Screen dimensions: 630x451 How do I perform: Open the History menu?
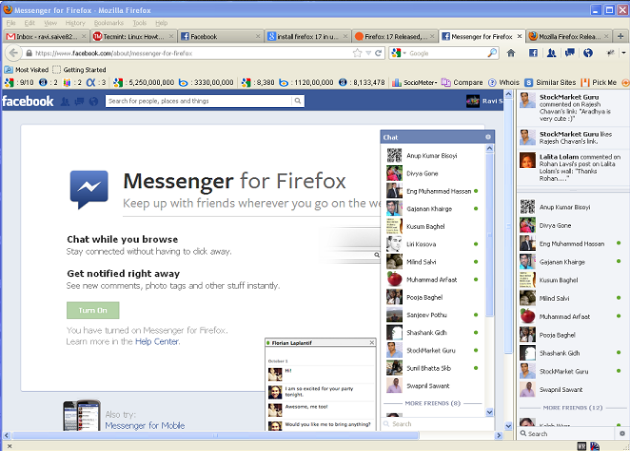(75, 23)
